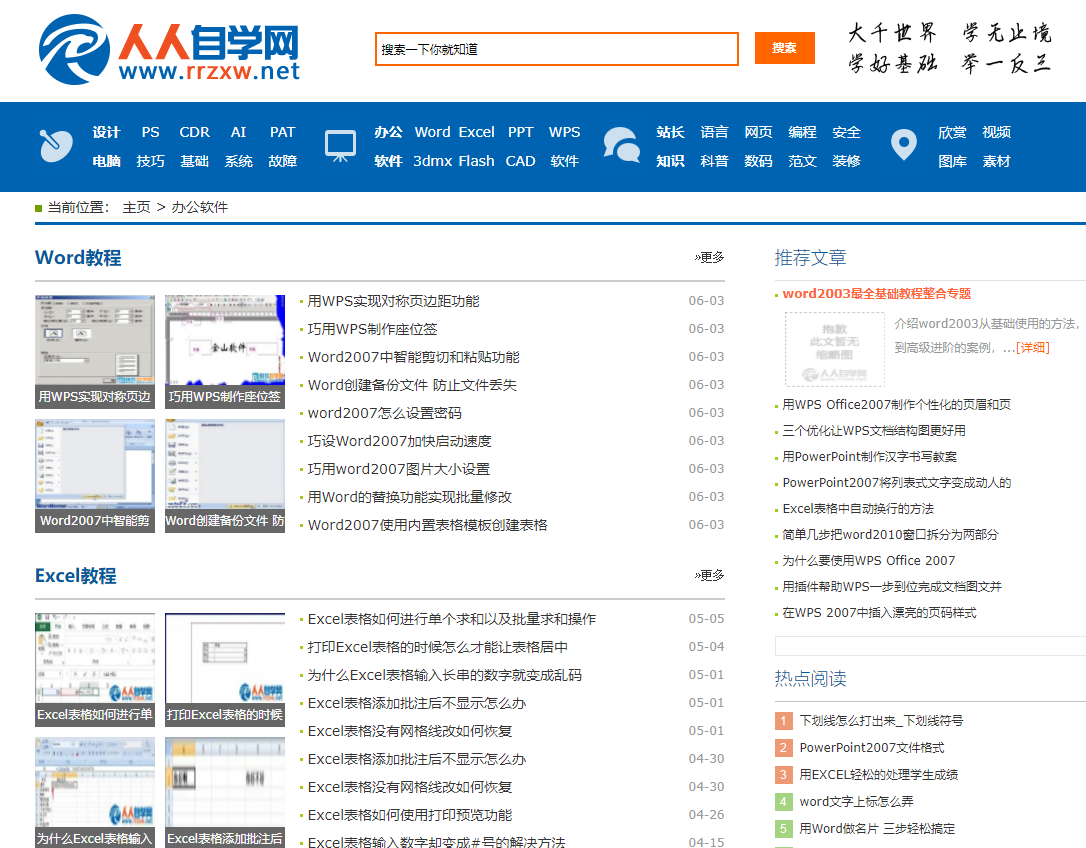Image resolution: width=1086 pixels, height=848 pixels.
Task: Open article 巧设Word2007加快启动速度
Action: click(x=400, y=441)
